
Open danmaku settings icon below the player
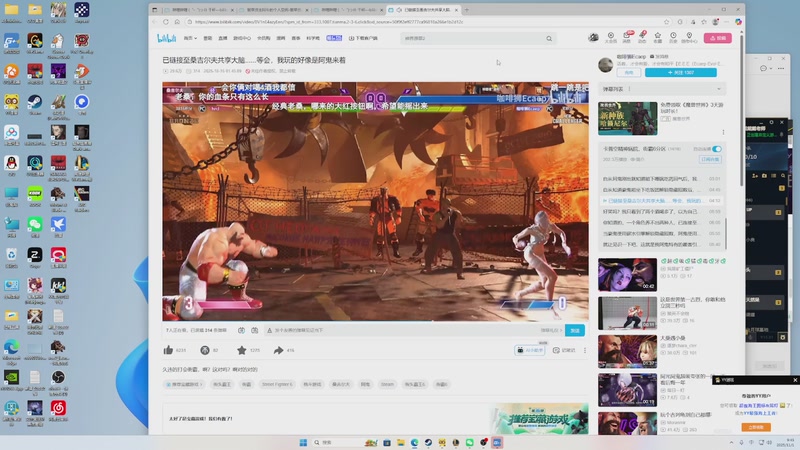click(255, 330)
